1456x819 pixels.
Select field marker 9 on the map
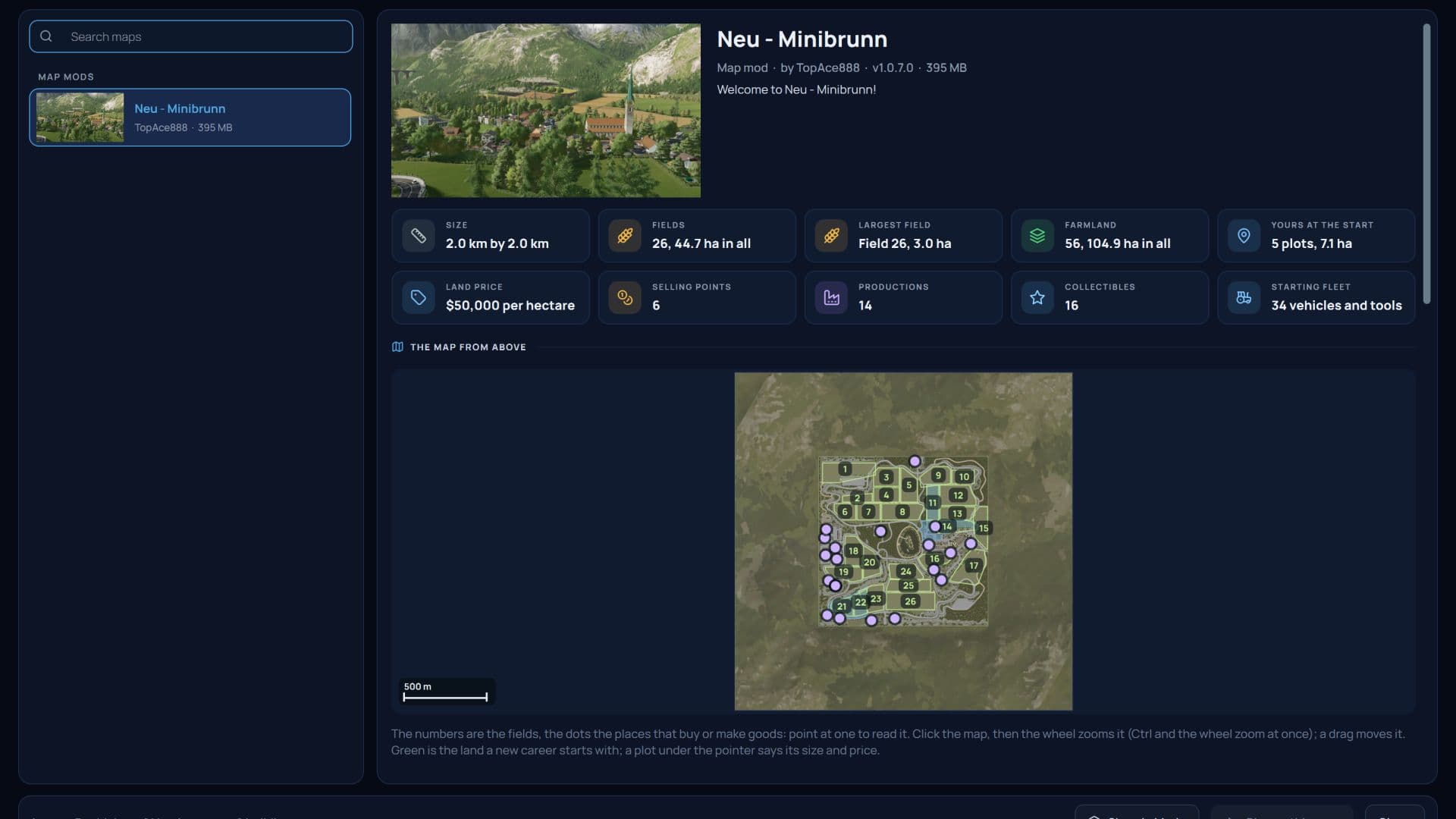tap(938, 475)
